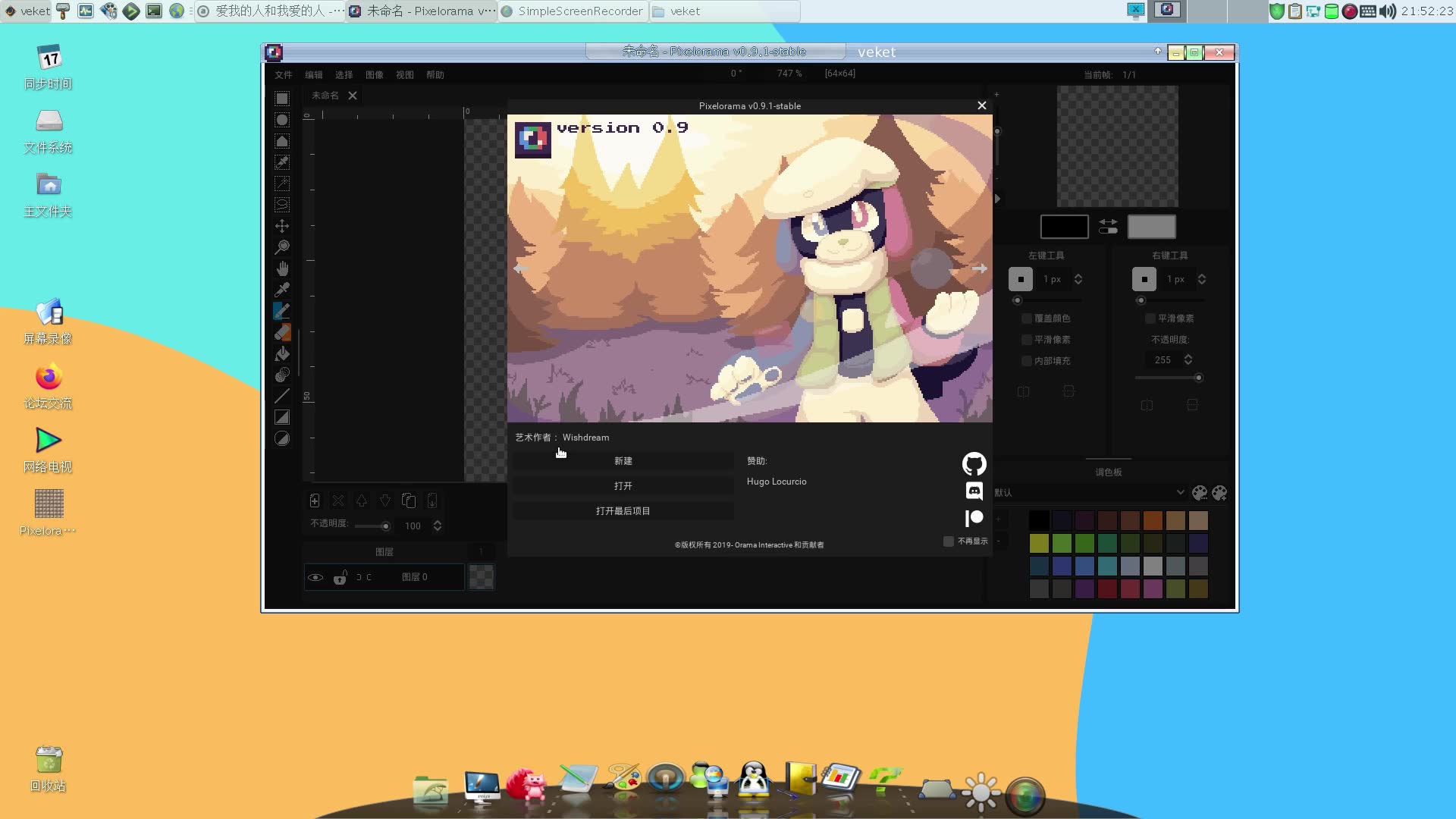
Task: Toggle visibility eye of 图层 0
Action: tap(315, 578)
